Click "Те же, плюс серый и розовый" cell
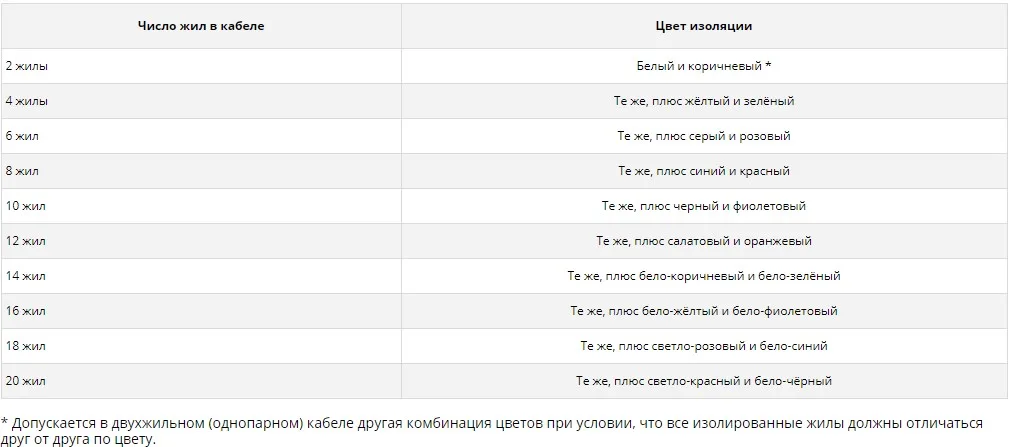Screen dimensions: 1011x447 click(703, 136)
